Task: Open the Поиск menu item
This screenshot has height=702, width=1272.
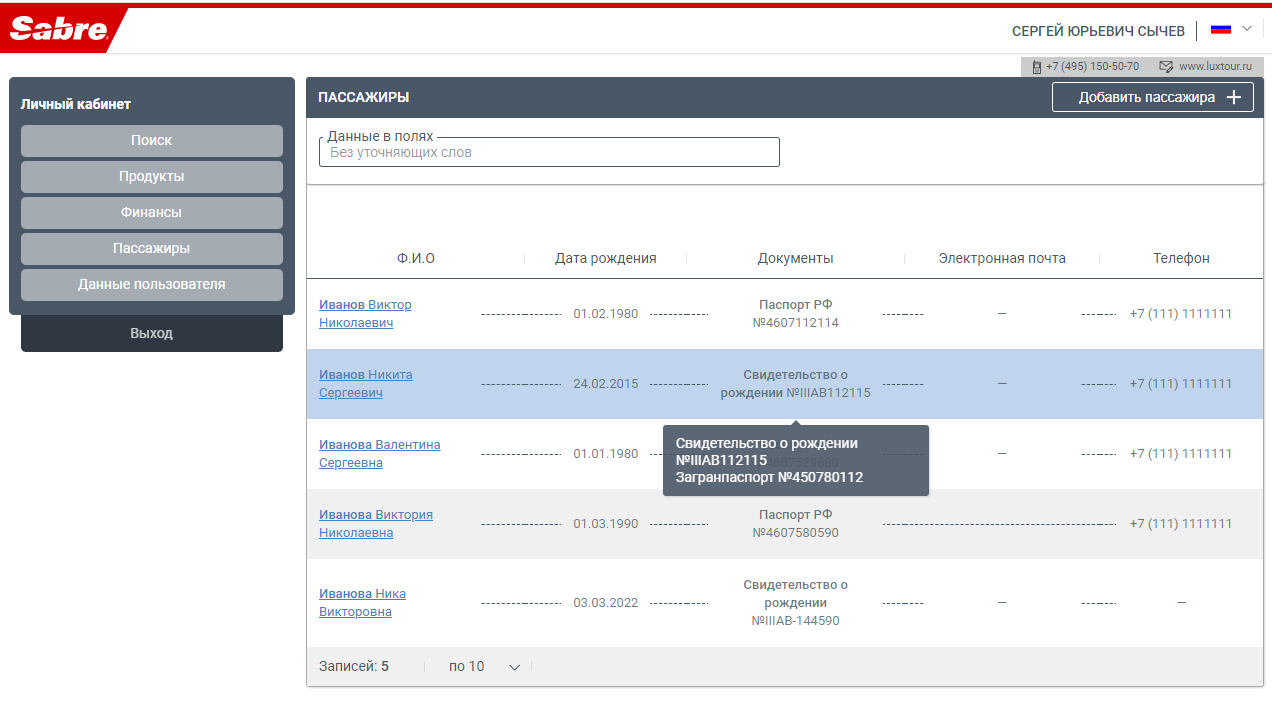Action: 151,141
